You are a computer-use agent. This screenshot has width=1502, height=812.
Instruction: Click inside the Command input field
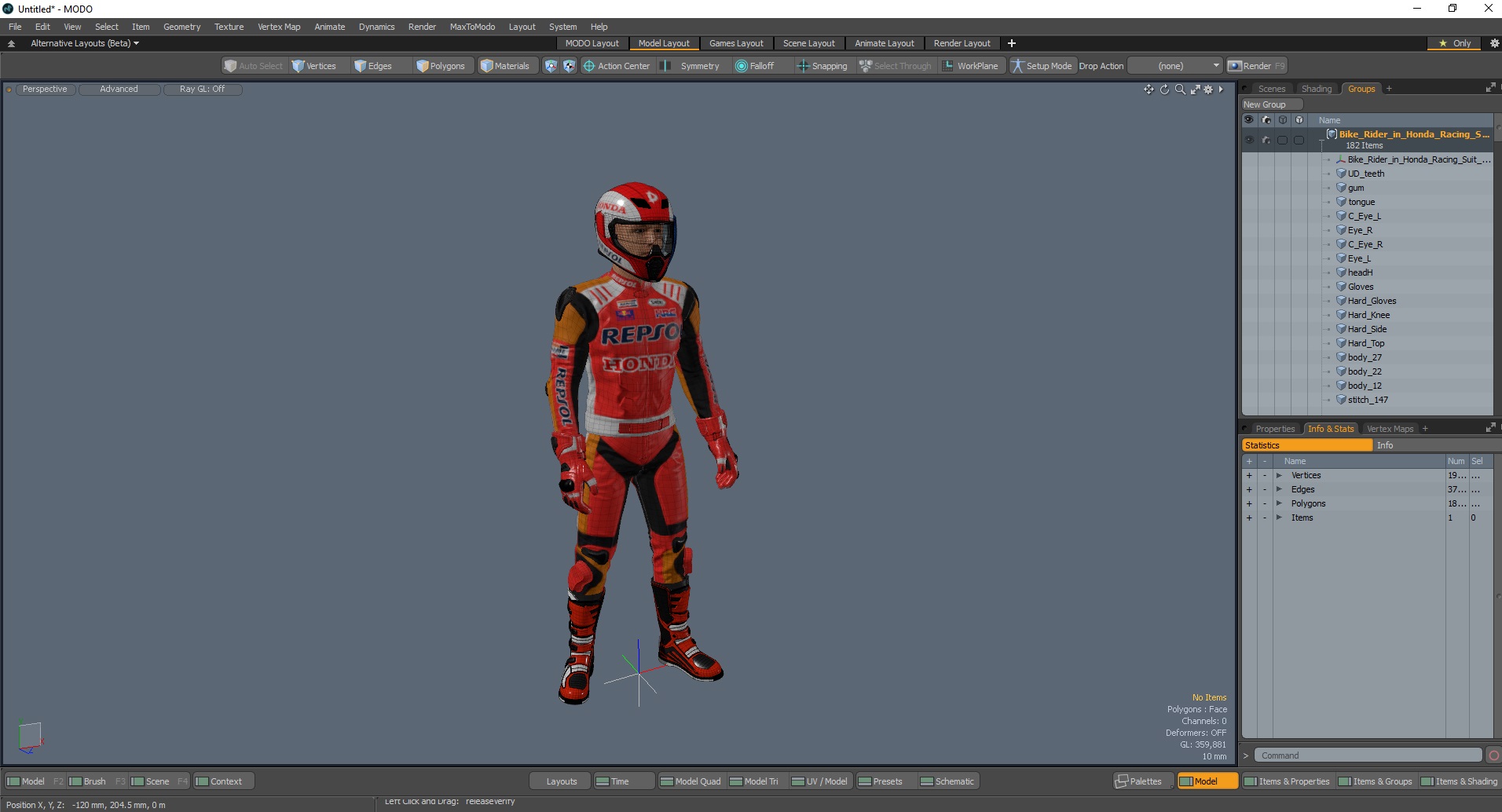1368,755
